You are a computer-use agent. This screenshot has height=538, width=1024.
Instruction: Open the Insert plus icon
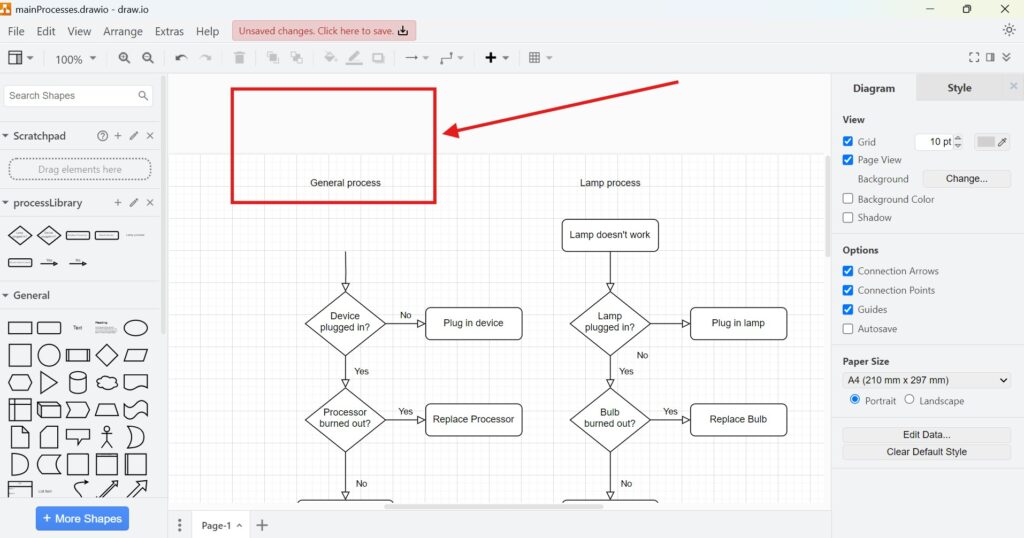pos(491,58)
